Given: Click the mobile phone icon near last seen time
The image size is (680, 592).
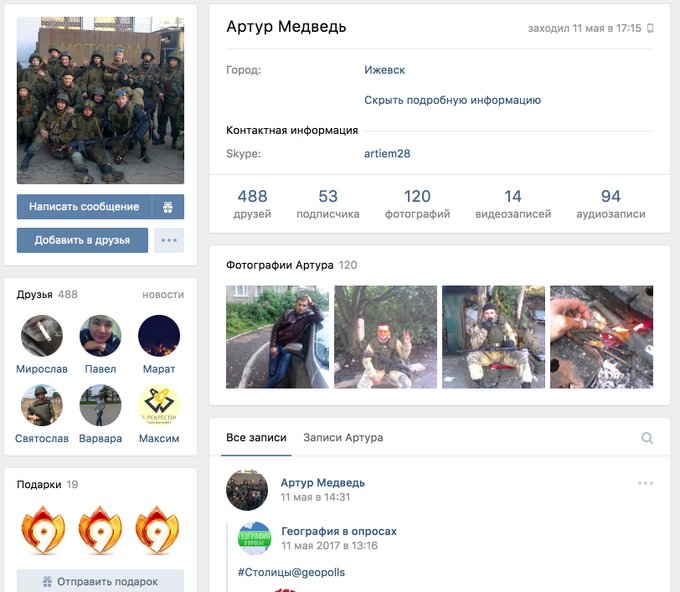Looking at the screenshot, I should point(650,28).
